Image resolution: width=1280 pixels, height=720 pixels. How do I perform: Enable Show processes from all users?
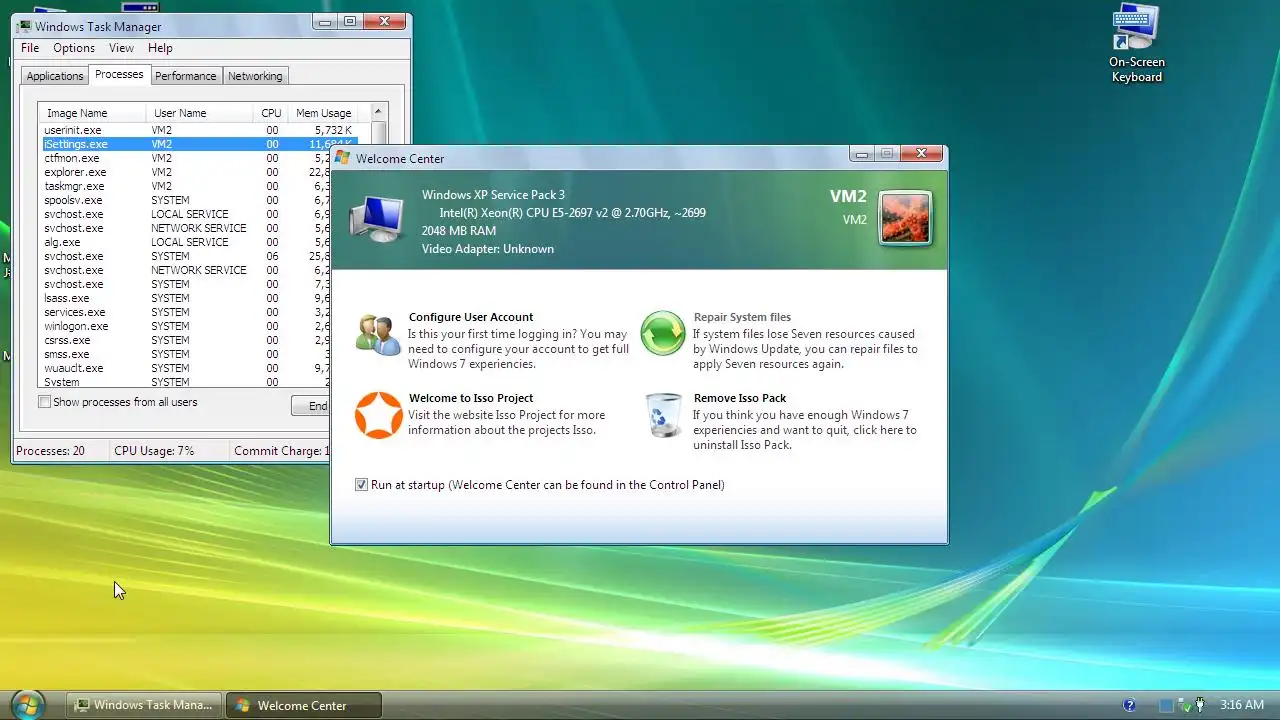point(44,402)
